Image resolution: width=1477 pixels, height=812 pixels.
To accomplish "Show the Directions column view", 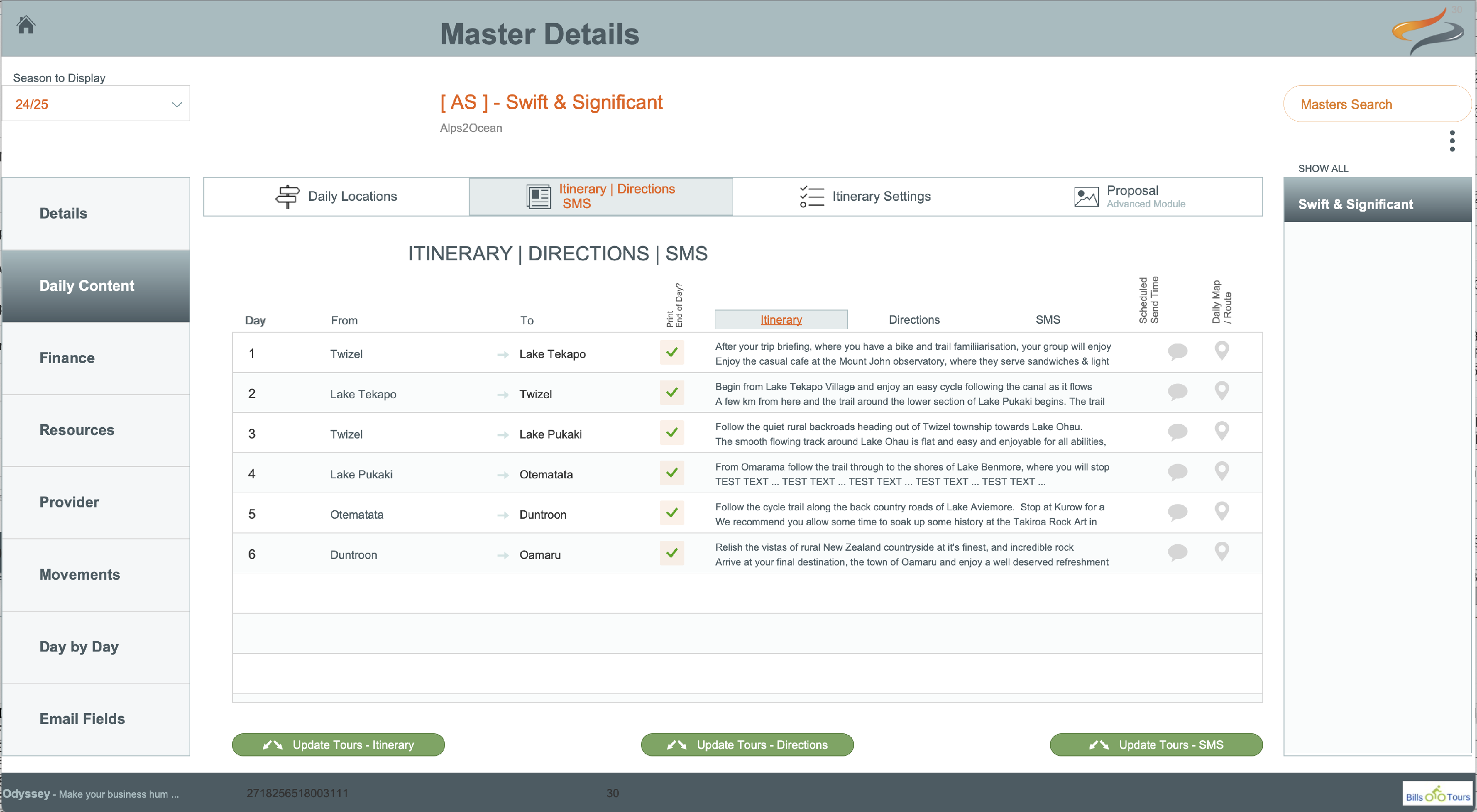I will click(914, 320).
